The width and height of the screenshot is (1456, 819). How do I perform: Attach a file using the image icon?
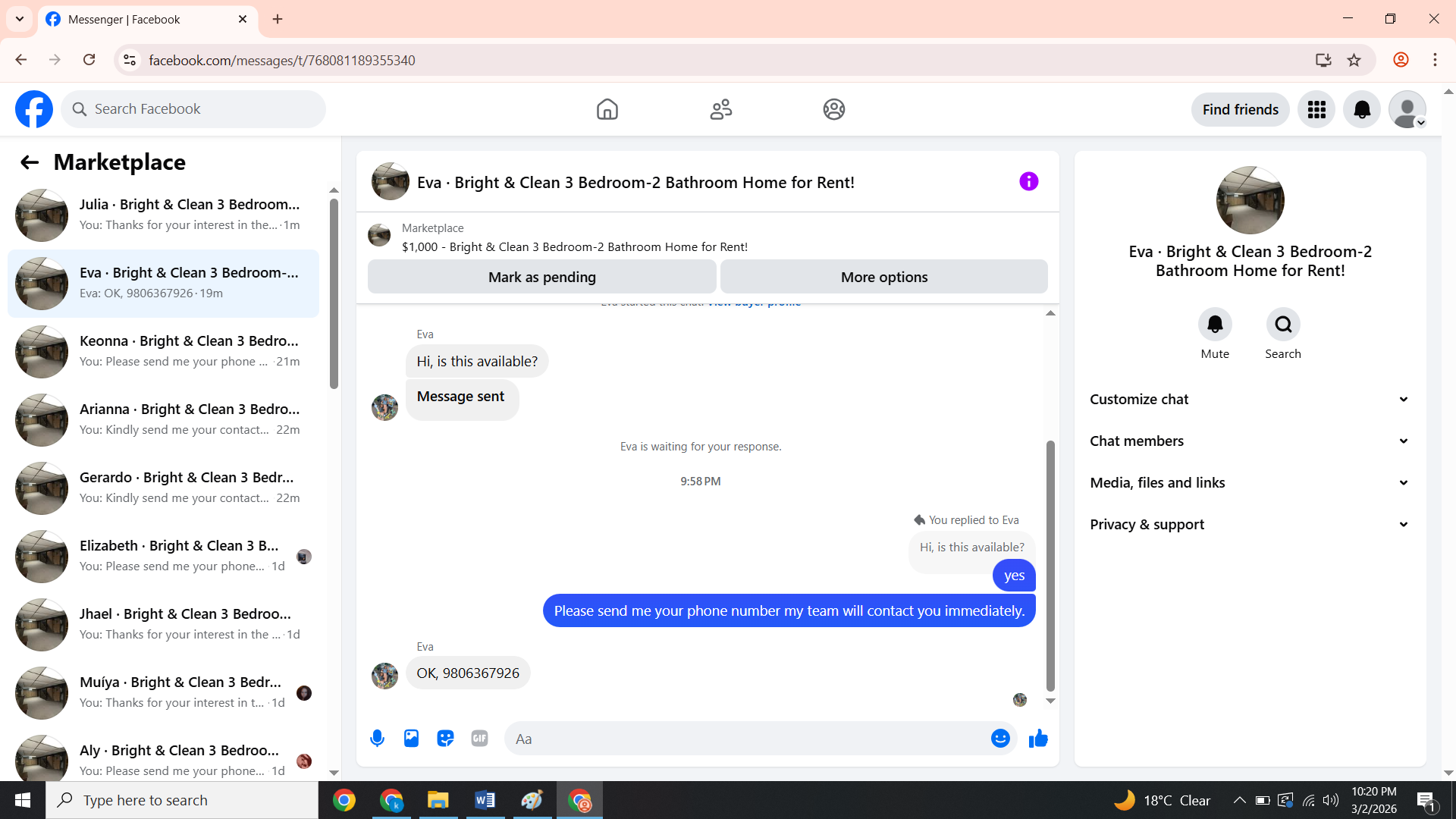[x=411, y=738]
